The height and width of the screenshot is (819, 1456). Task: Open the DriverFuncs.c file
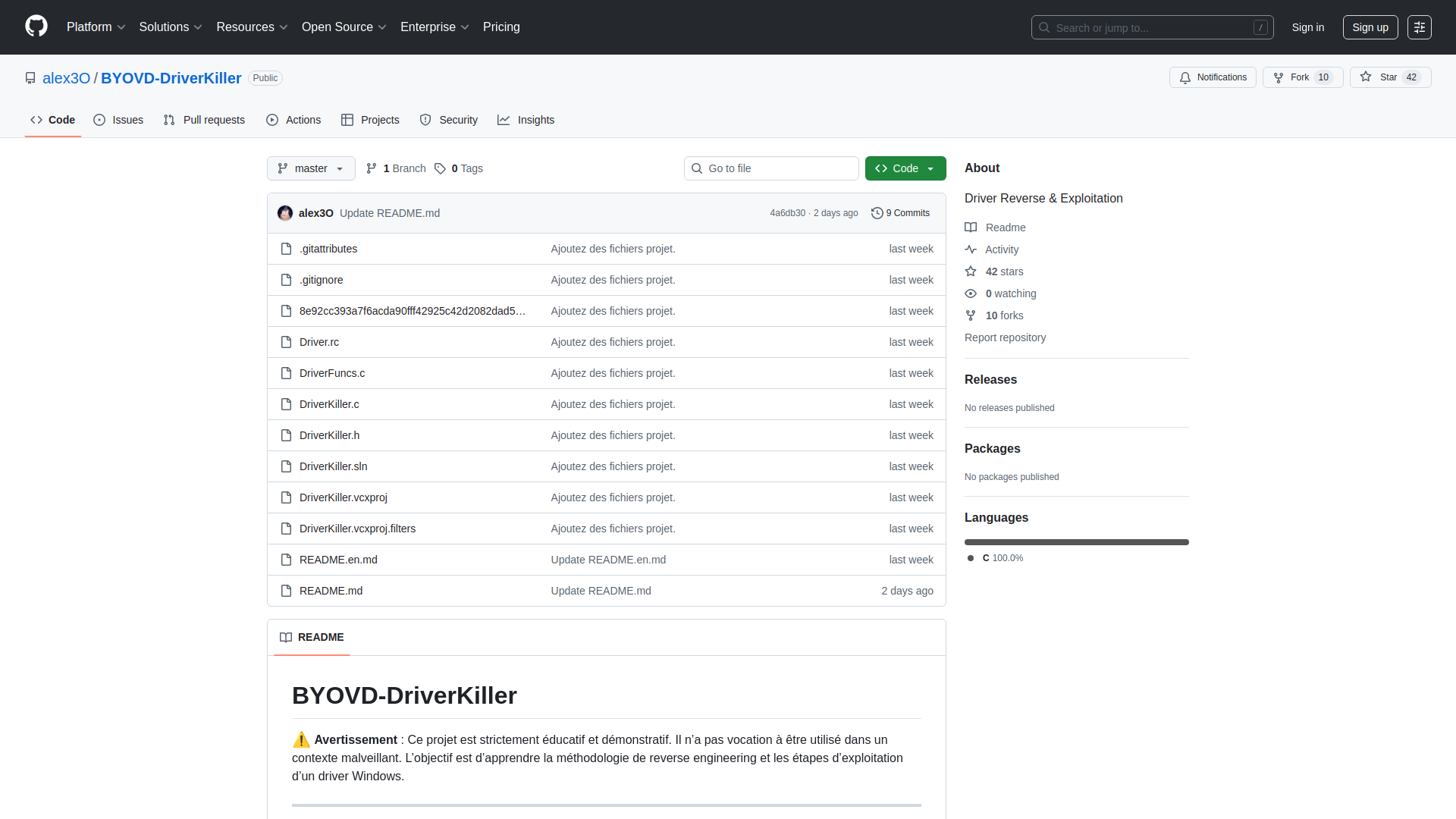tap(332, 373)
